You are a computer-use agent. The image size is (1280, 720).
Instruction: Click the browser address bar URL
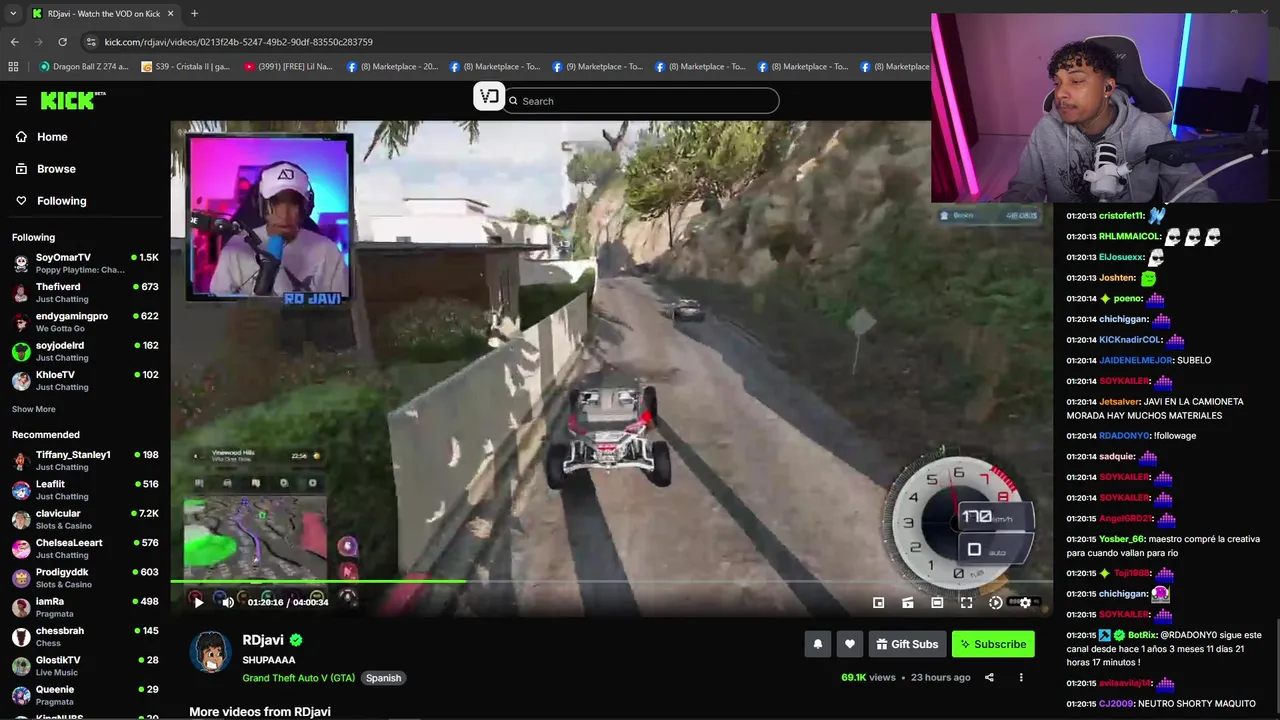238,42
